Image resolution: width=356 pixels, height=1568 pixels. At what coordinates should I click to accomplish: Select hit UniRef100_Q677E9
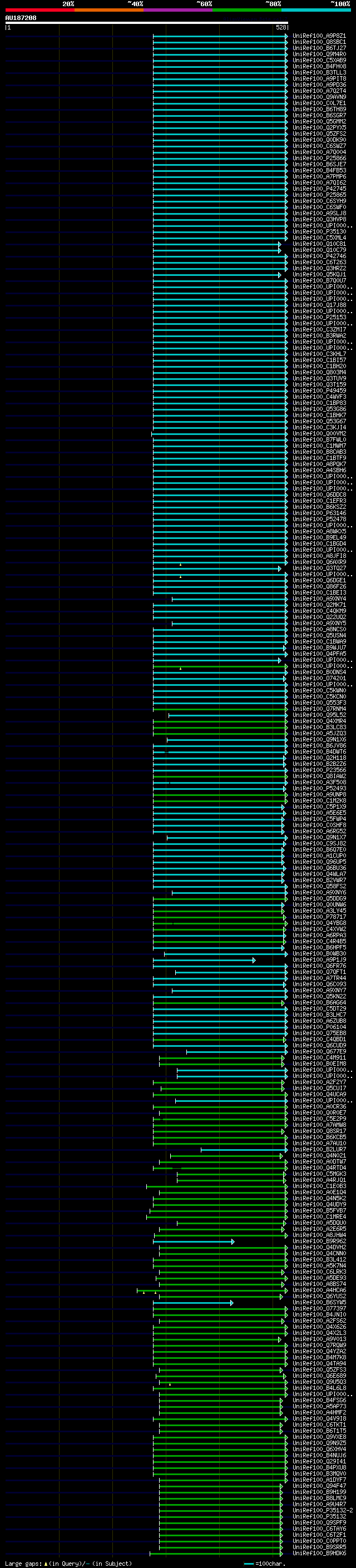click(319, 1052)
